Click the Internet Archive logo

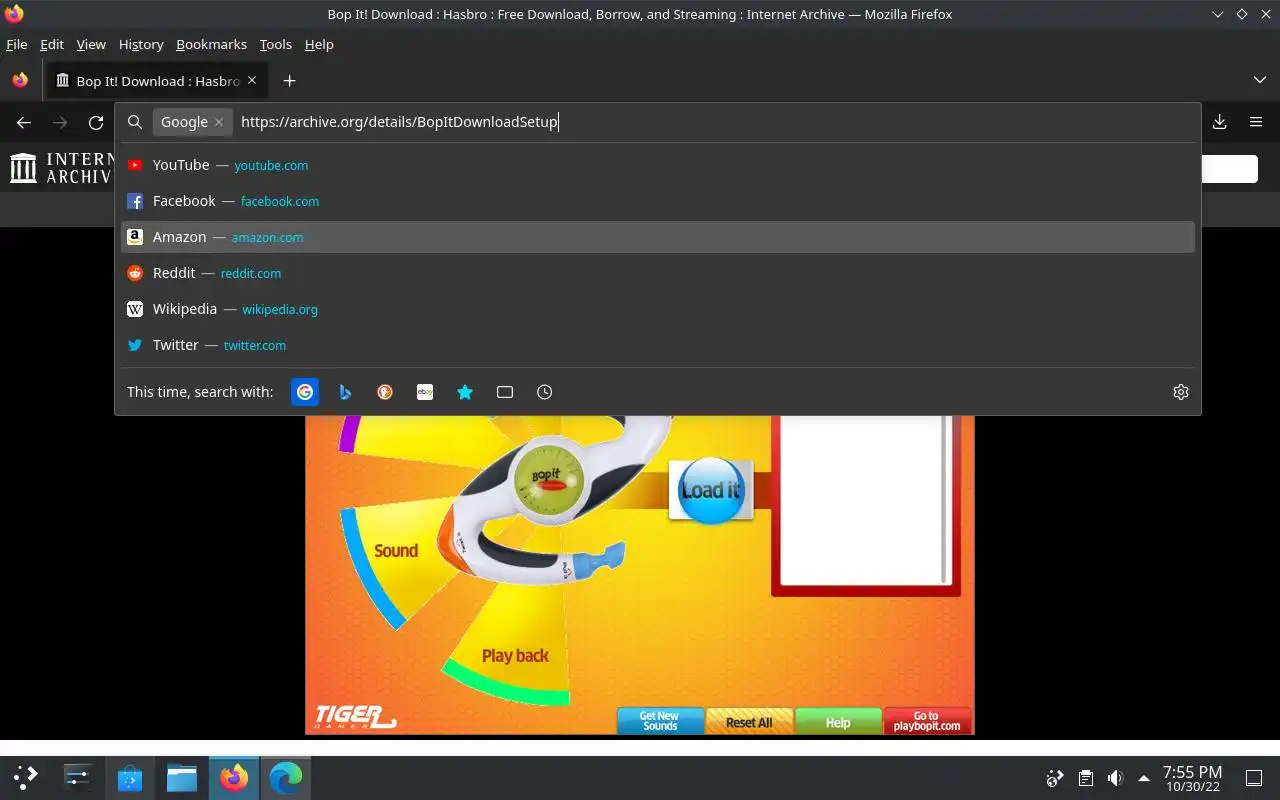pos(60,168)
